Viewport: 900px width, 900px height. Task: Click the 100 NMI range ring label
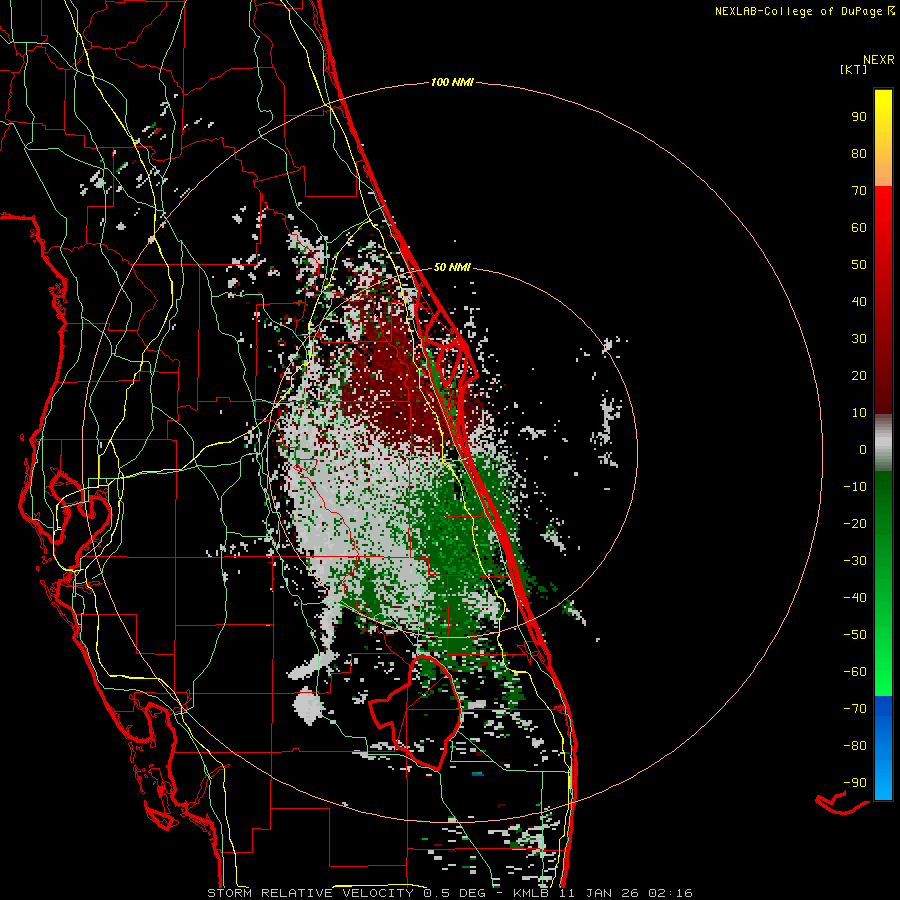[452, 83]
